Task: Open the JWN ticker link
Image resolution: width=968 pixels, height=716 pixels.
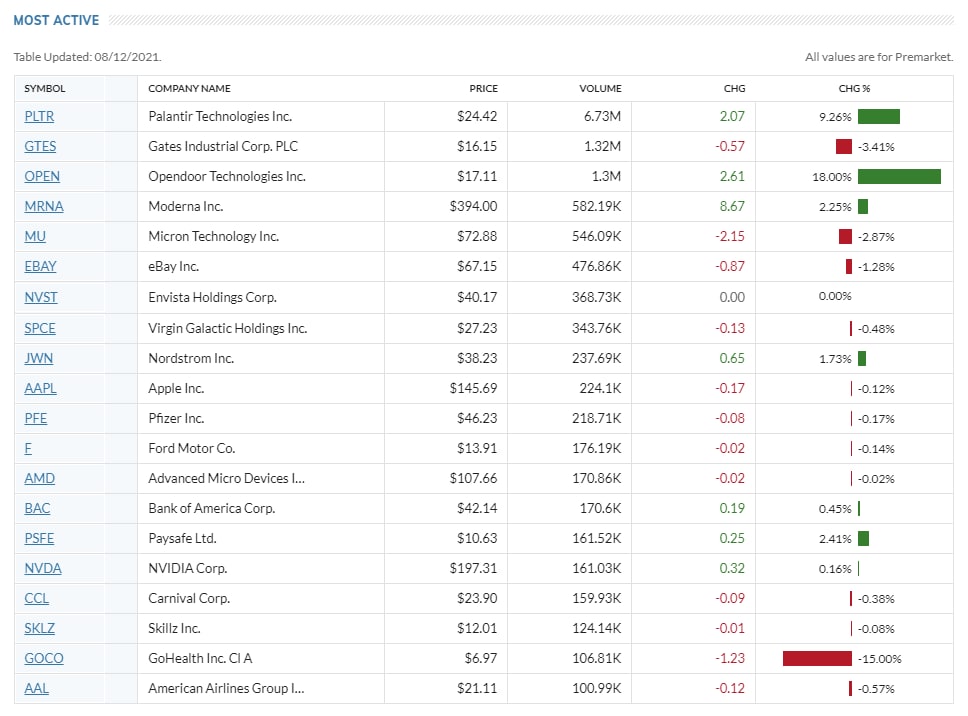Action: click(38, 358)
